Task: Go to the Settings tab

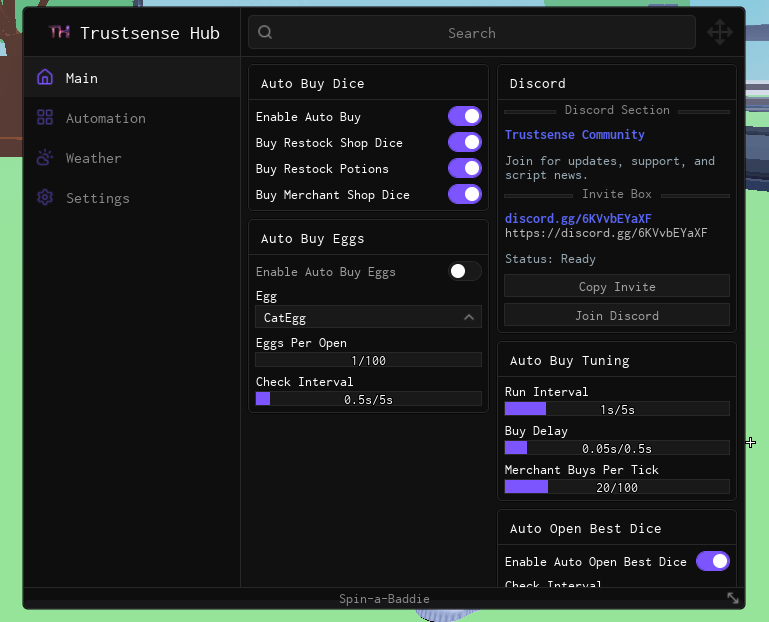Action: pos(132,198)
